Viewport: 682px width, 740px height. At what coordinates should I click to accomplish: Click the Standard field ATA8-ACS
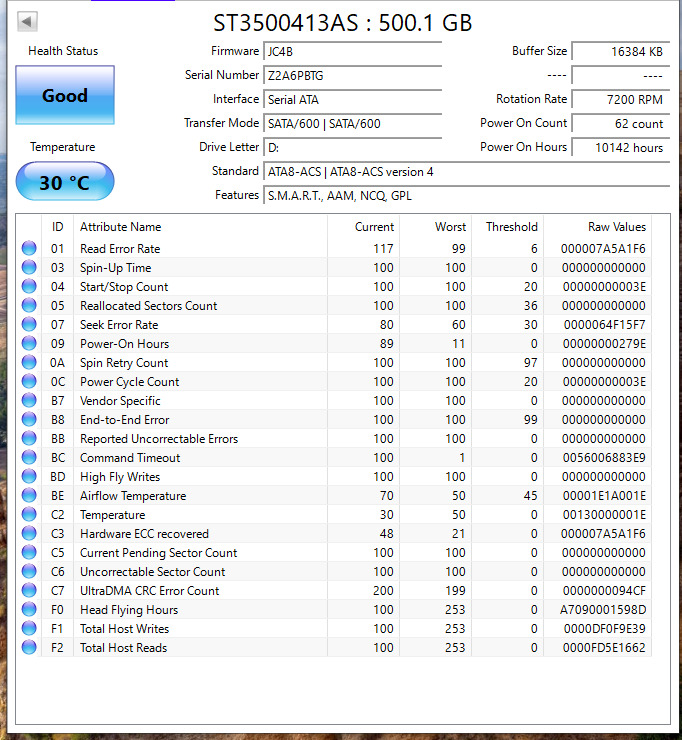pos(467,172)
